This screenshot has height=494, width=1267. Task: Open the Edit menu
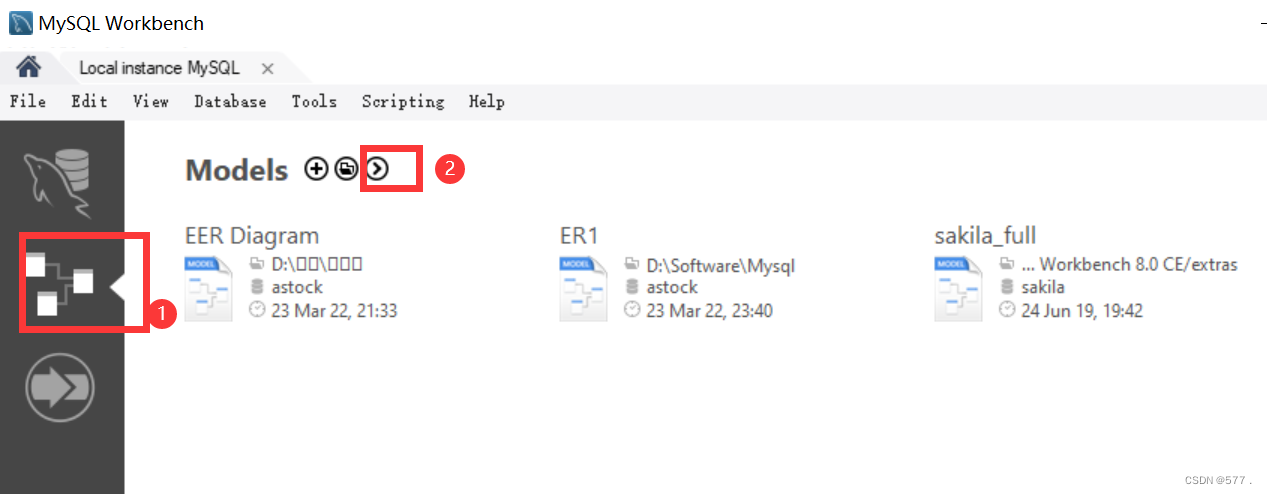point(89,101)
